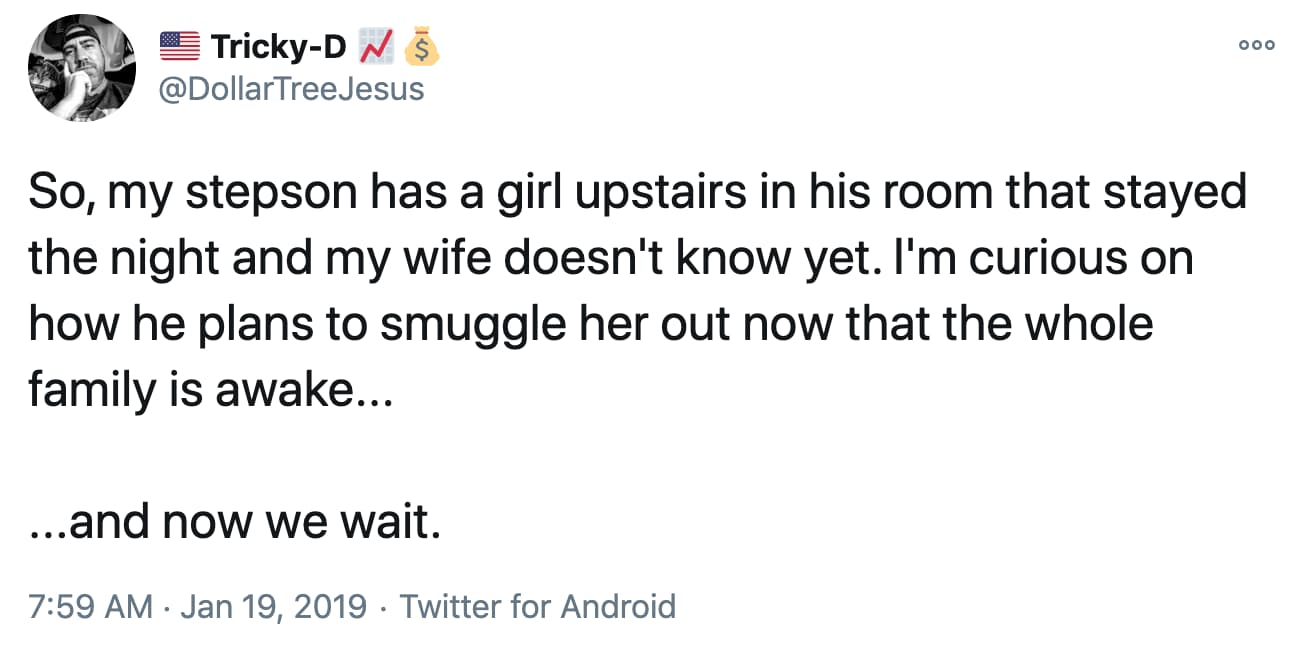1304x658 pixels.
Task: Click the word "wife" in the tweet
Action: (447, 258)
